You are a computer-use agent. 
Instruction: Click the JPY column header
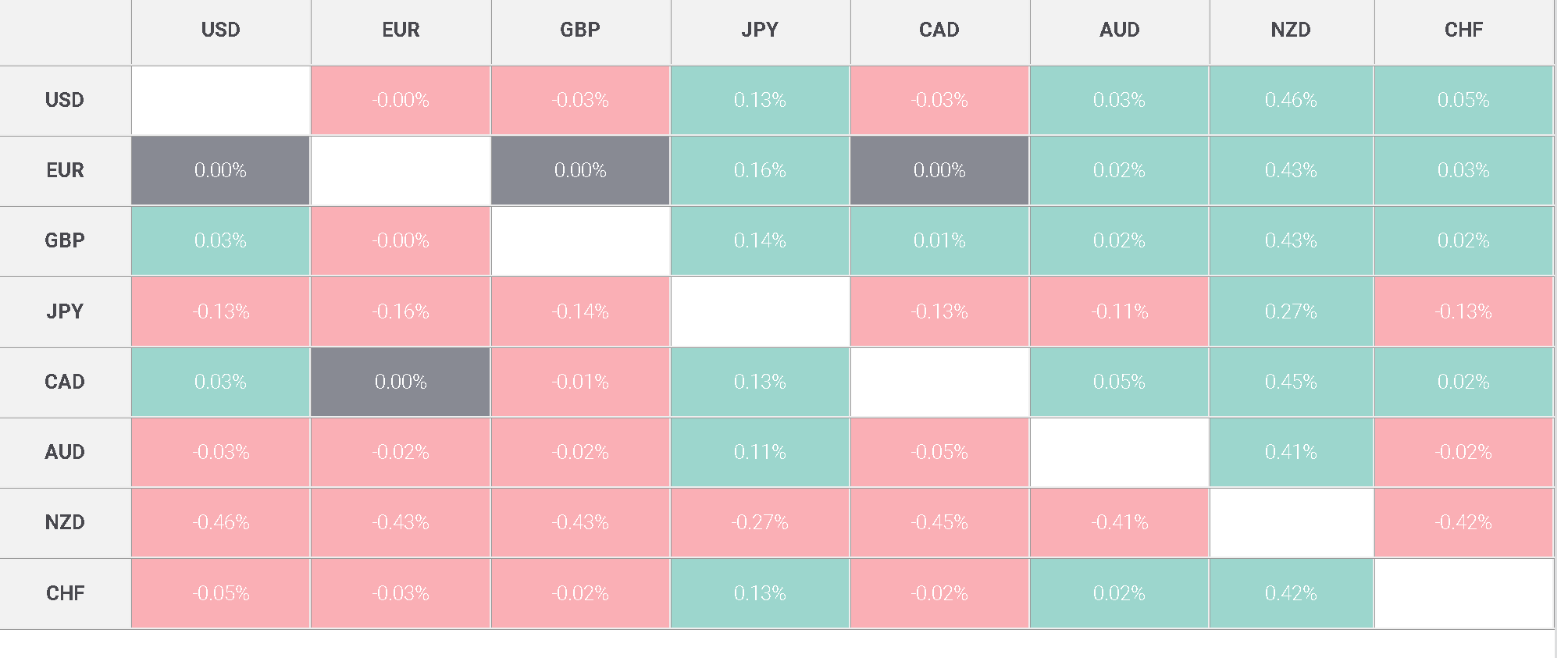(760, 30)
